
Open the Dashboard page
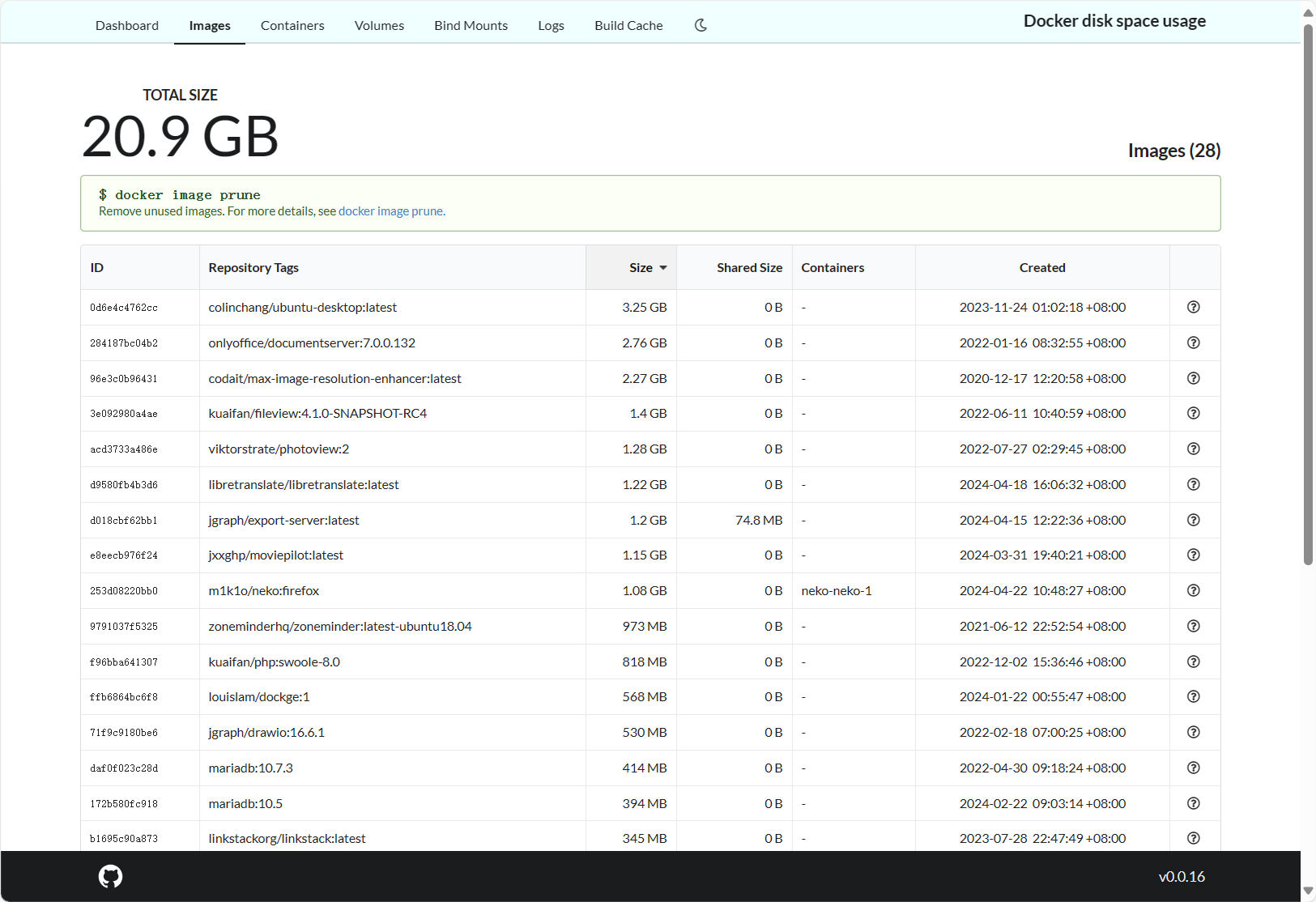coord(127,25)
